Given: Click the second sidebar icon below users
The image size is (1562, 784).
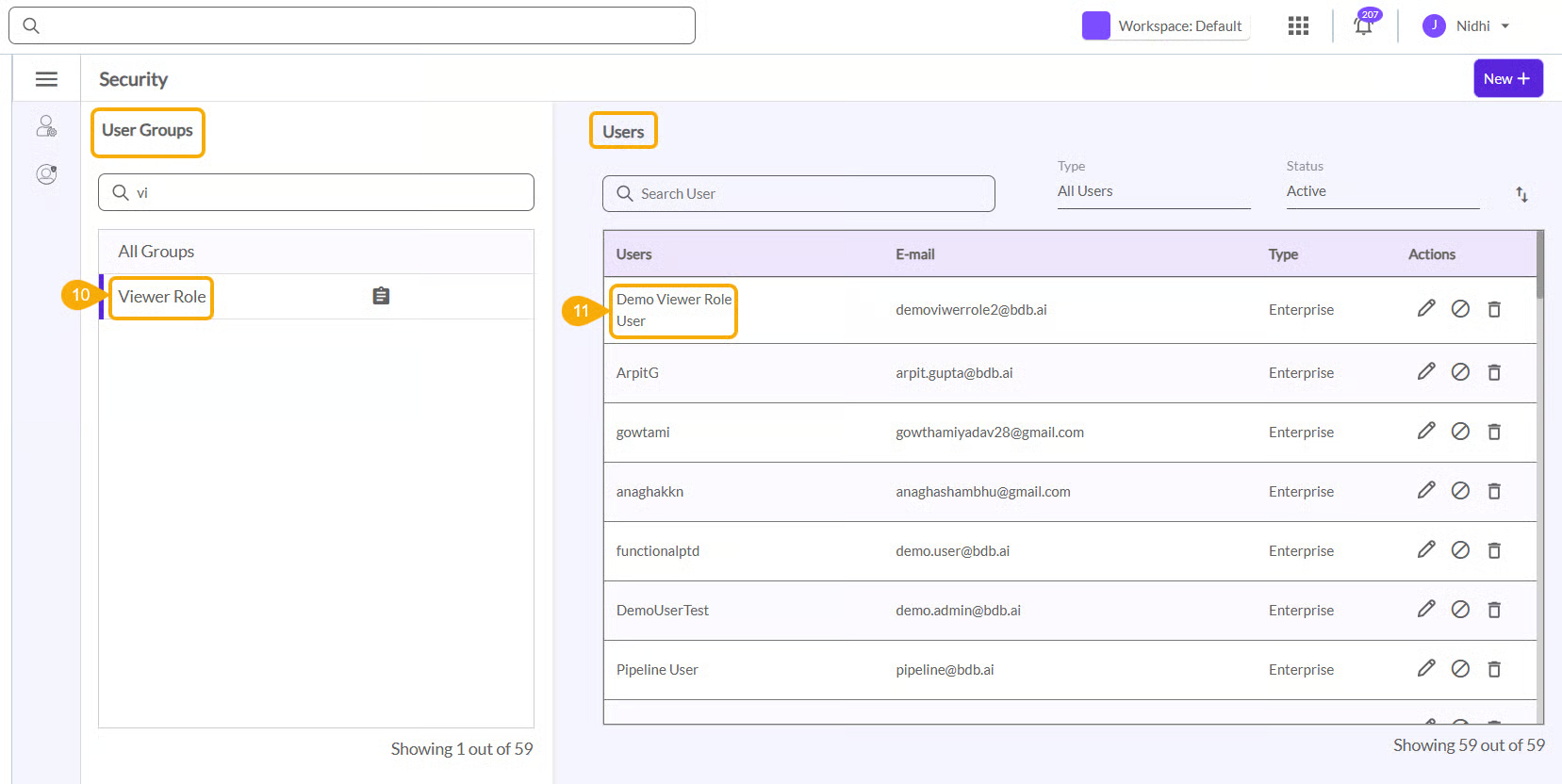Looking at the screenshot, I should point(46,174).
